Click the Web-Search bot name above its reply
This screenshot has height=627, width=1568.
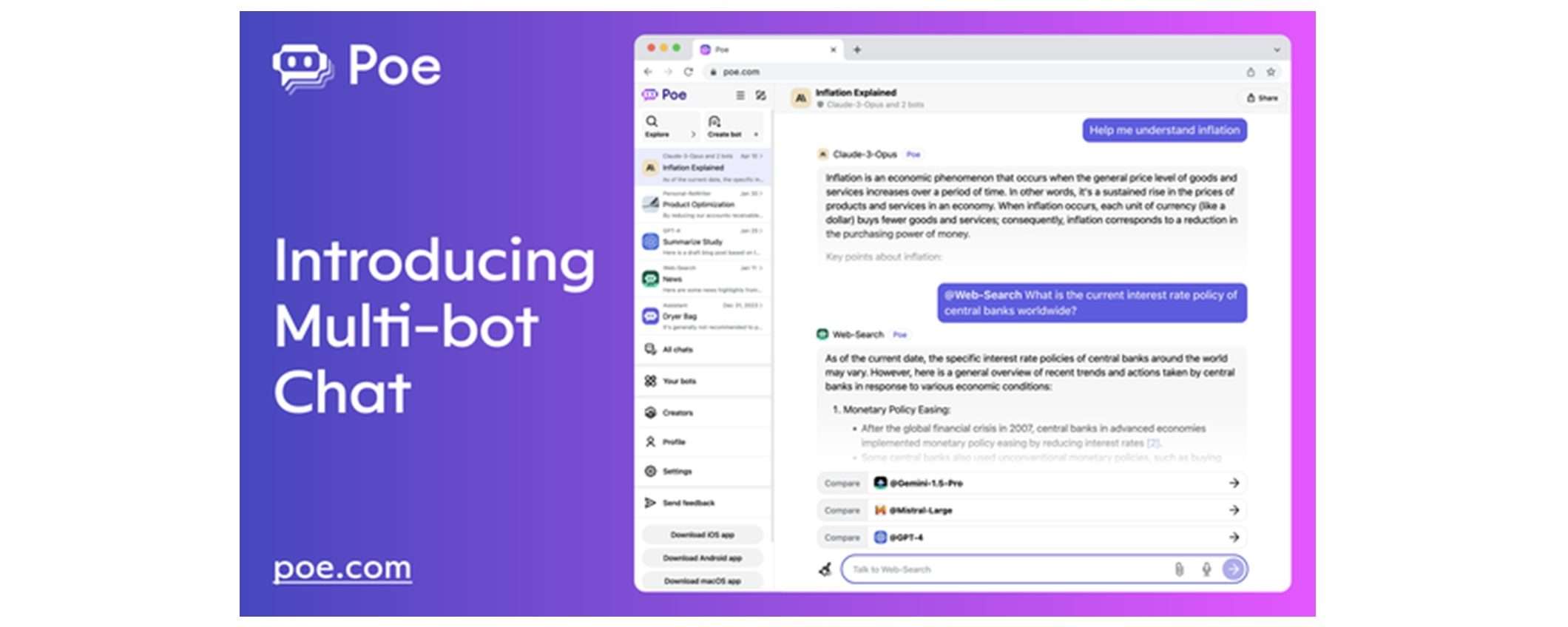[858, 334]
